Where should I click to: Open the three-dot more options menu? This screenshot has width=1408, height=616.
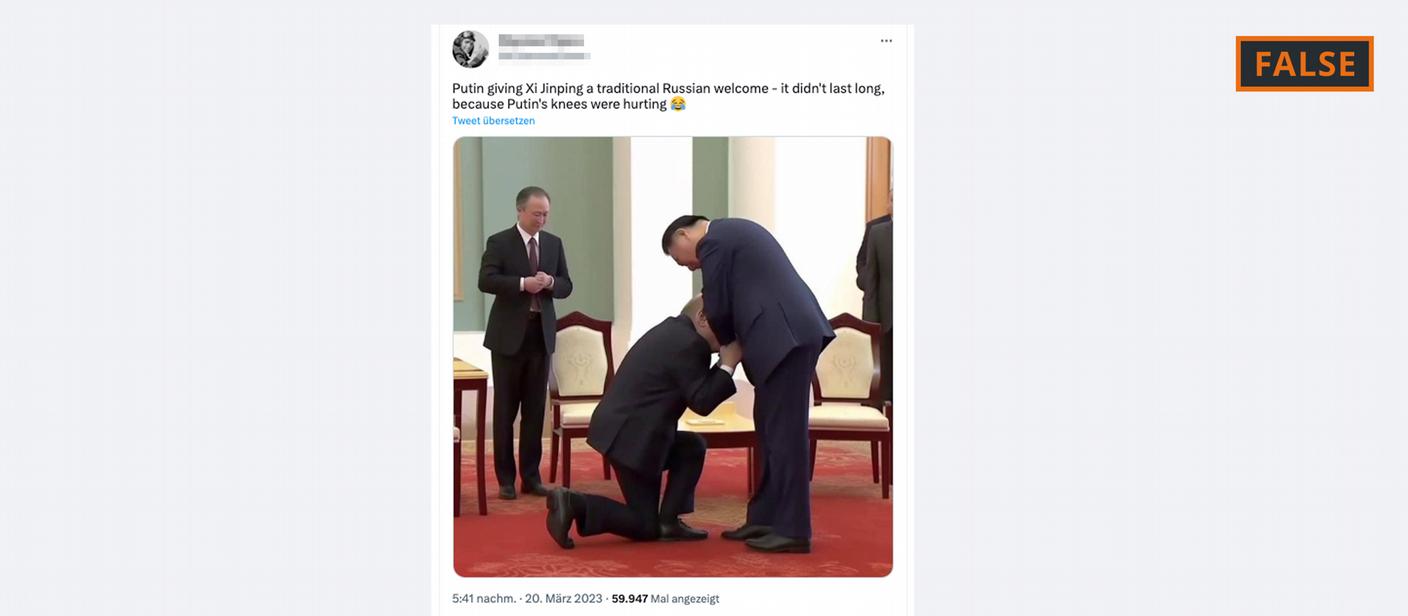coord(886,41)
